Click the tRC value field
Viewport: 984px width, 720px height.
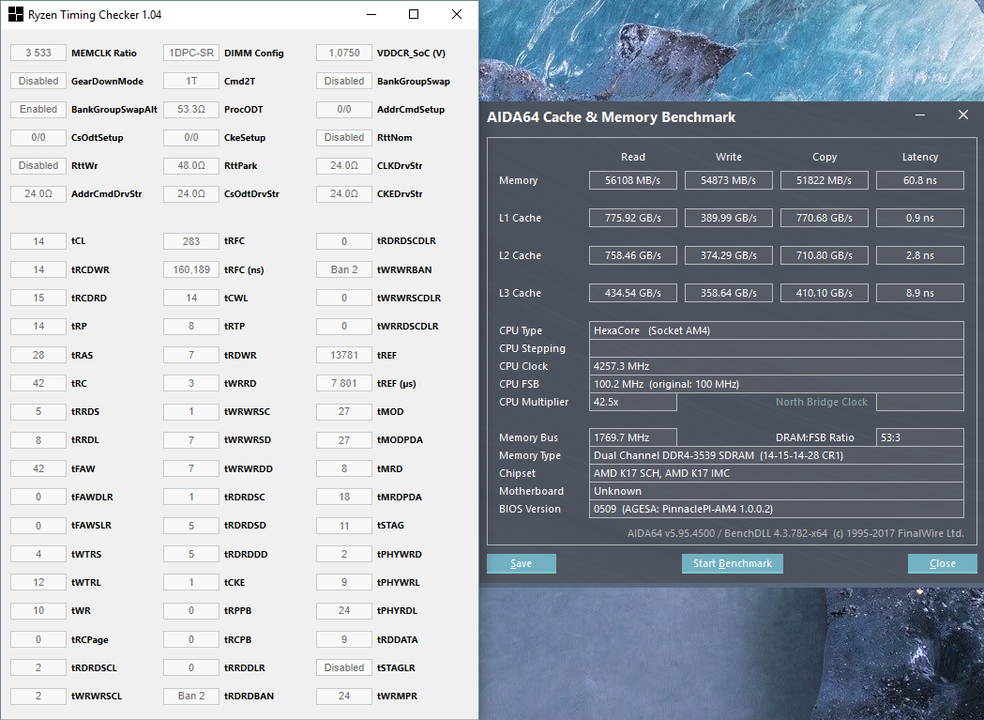[x=38, y=384]
